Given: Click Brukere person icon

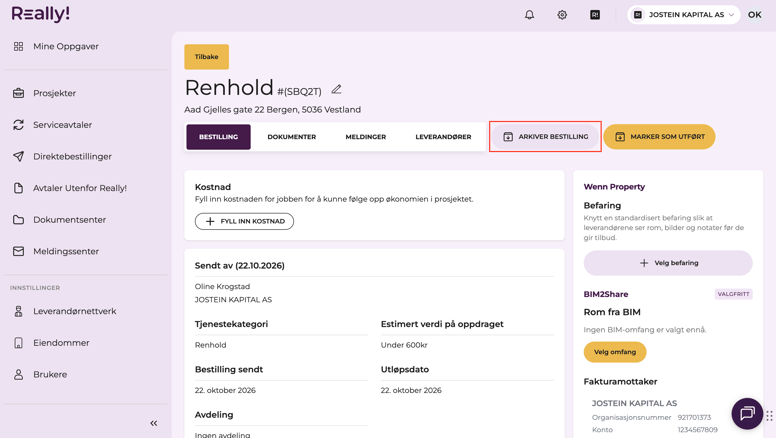Looking at the screenshot, I should (18, 375).
